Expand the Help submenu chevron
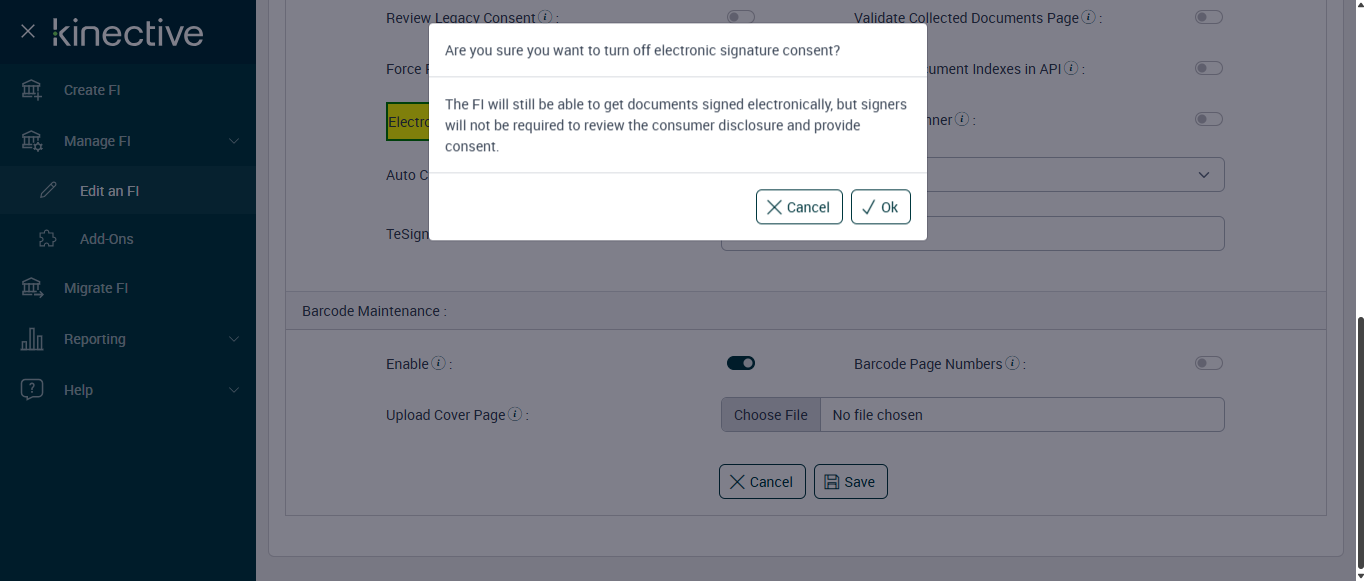This screenshot has width=1366, height=581. tap(234, 390)
